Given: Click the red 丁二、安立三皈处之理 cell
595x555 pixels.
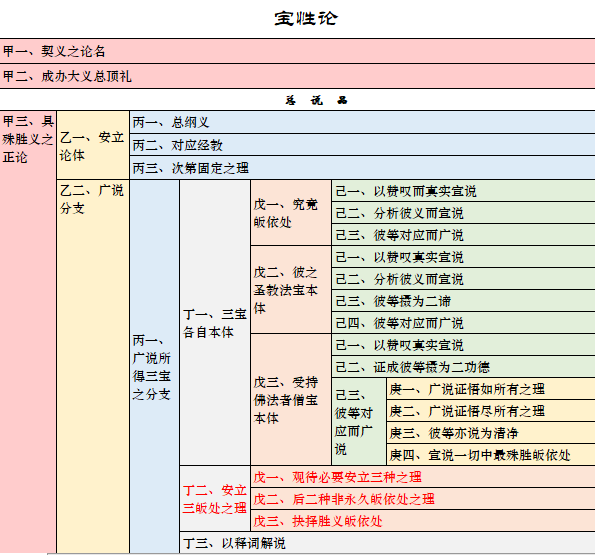Looking at the screenshot, I should [x=215, y=499].
